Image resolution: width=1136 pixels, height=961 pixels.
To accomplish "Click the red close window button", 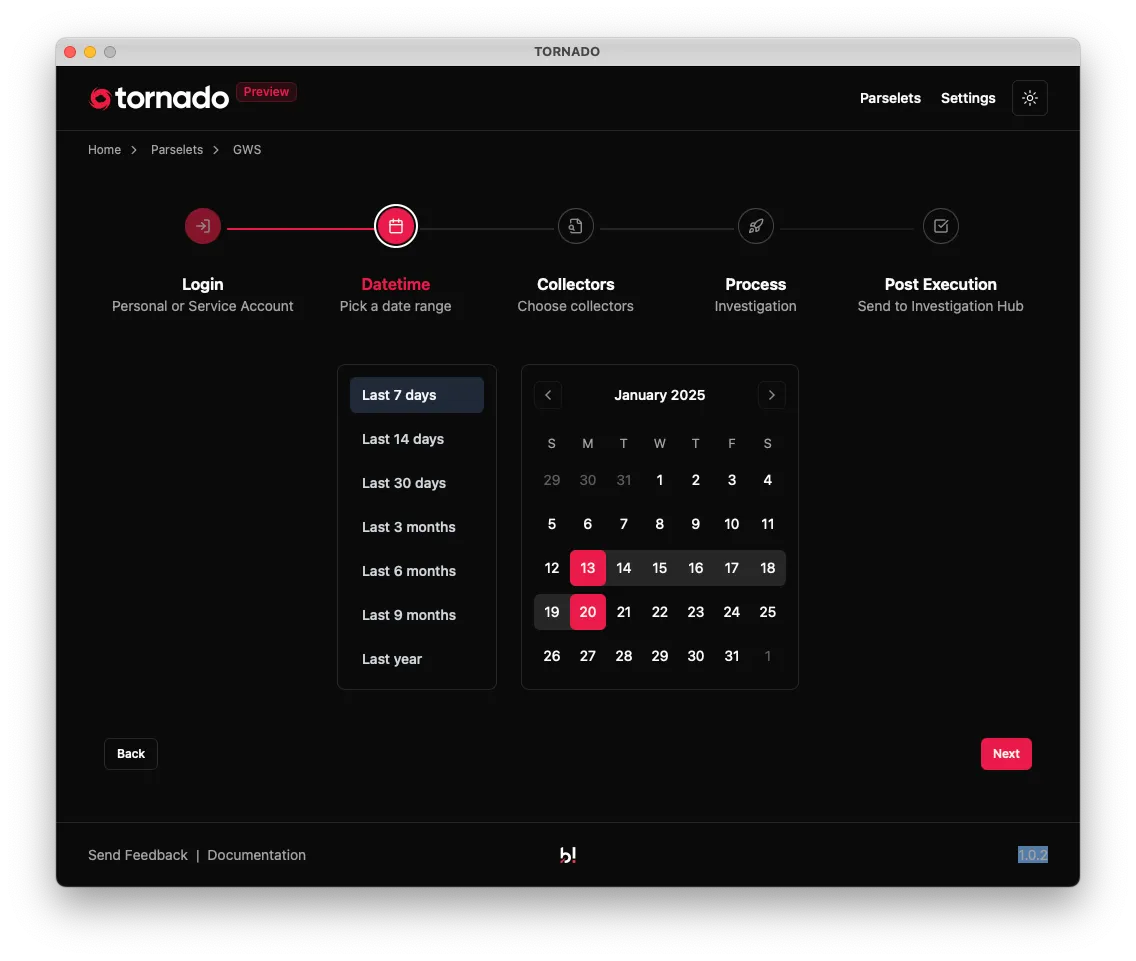I will click(70, 52).
